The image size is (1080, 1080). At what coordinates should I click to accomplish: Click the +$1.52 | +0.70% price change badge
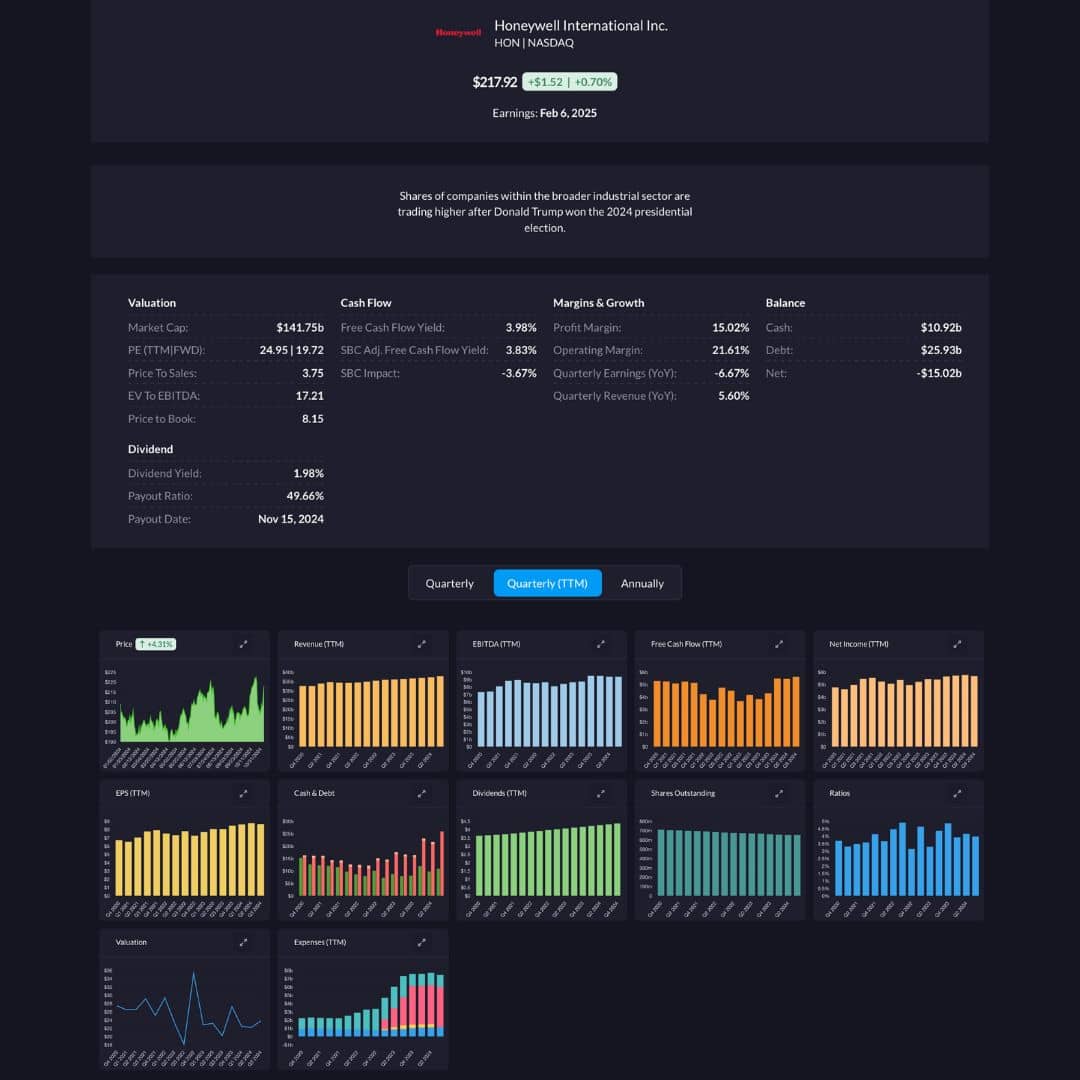570,82
